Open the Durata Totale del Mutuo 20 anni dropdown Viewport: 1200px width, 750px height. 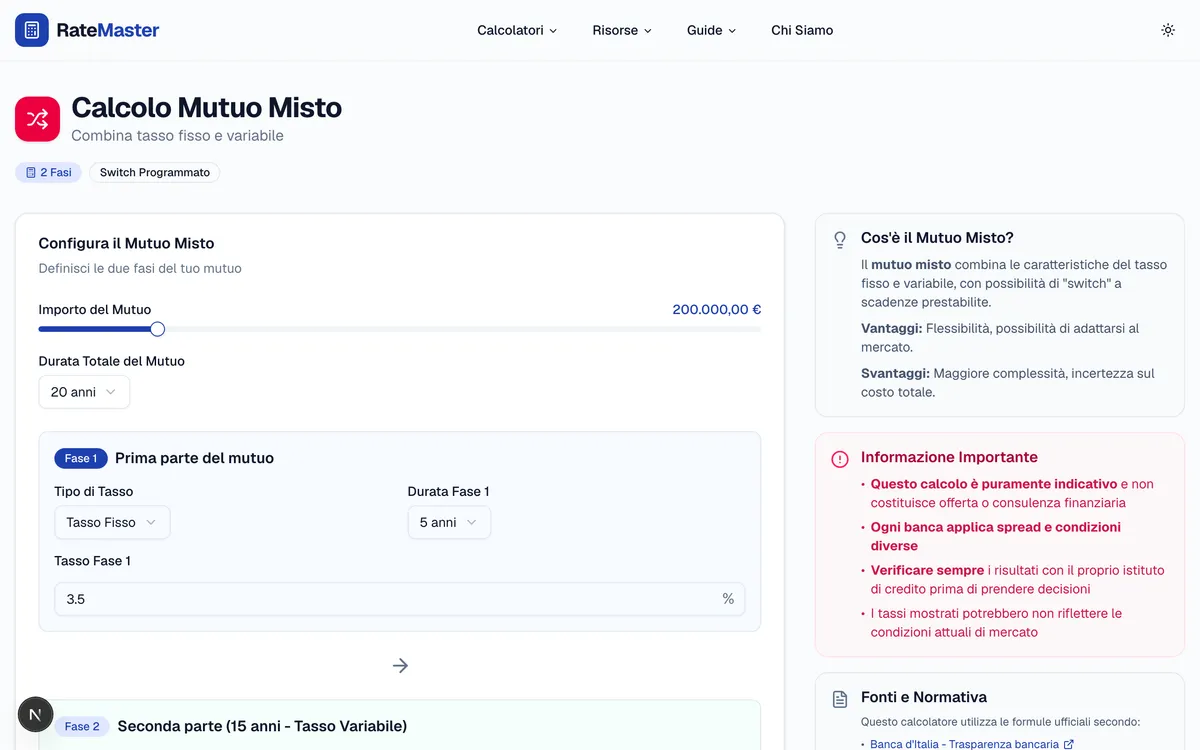tap(84, 392)
